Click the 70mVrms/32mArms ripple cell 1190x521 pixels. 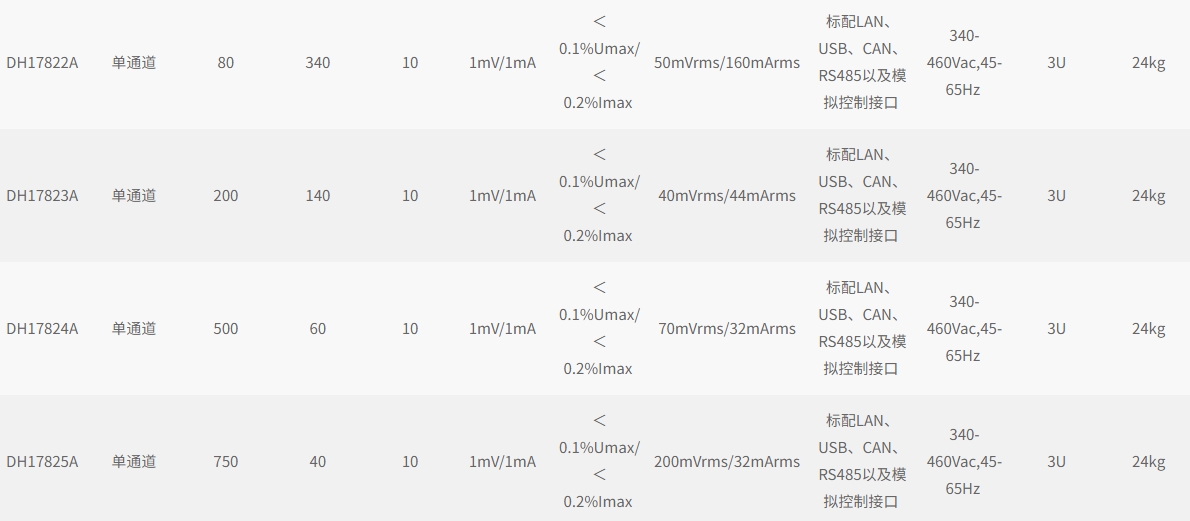coord(727,328)
